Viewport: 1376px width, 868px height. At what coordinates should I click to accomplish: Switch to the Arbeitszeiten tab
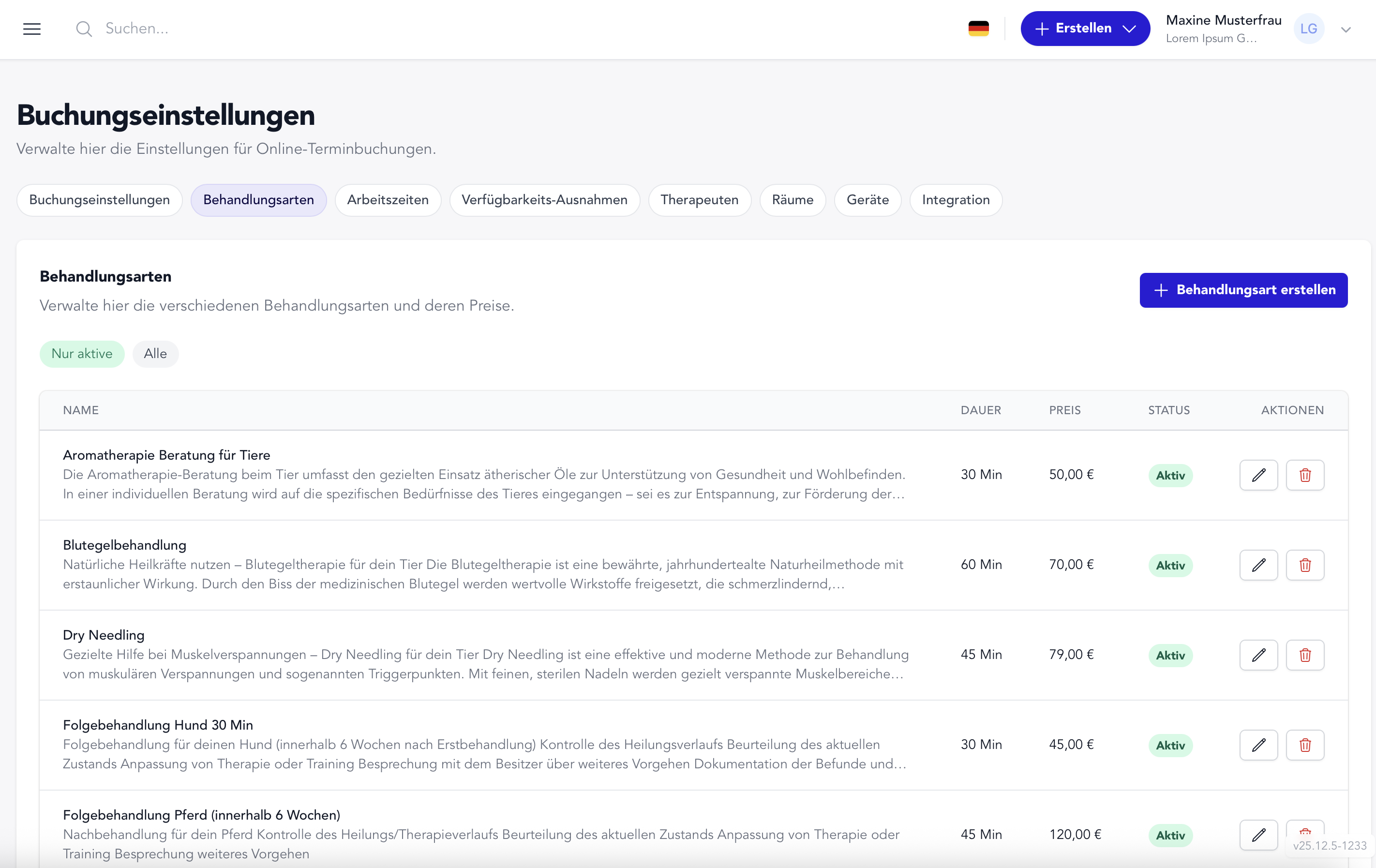point(388,200)
